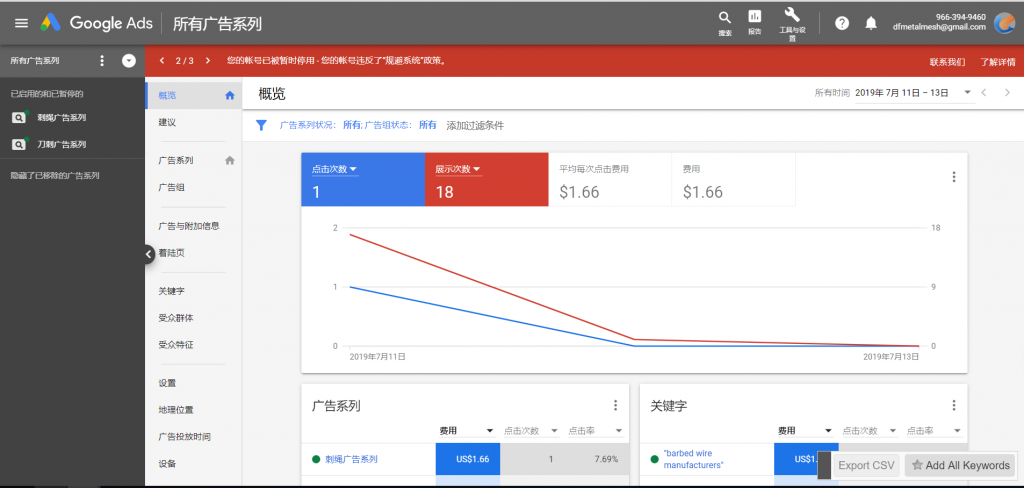Open the hamburger main menu

20,23
